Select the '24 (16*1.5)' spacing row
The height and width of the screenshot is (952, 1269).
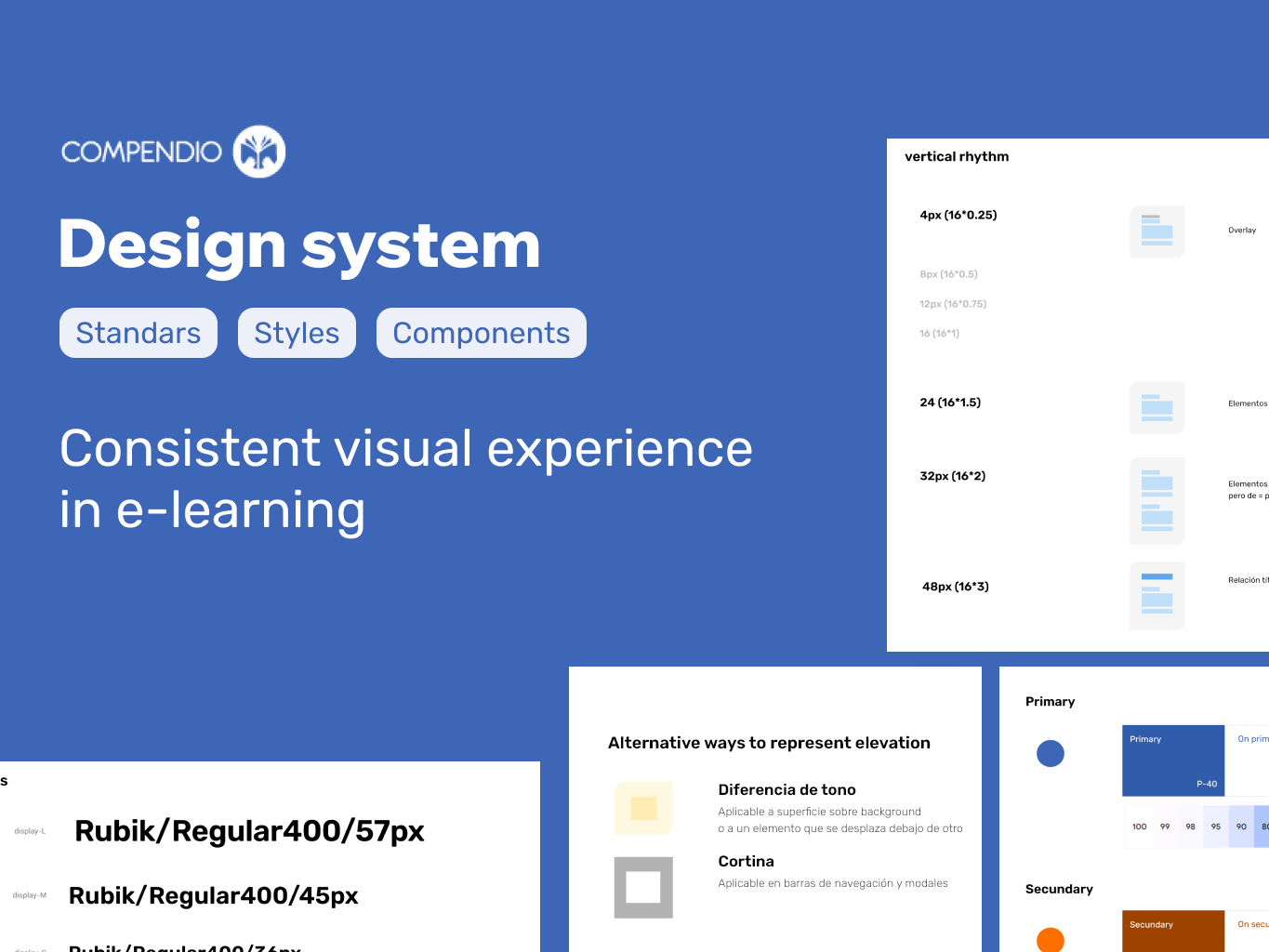click(950, 403)
